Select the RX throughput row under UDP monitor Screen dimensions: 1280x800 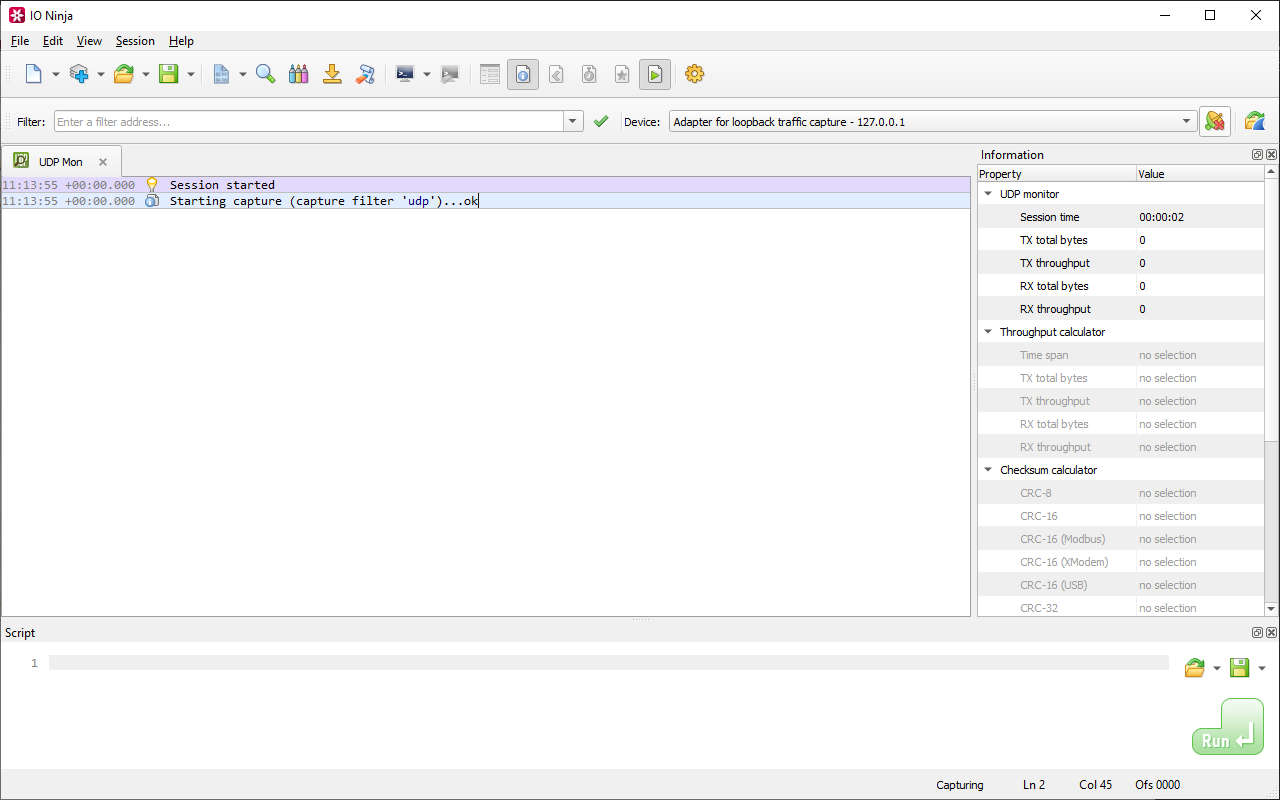coord(1121,309)
